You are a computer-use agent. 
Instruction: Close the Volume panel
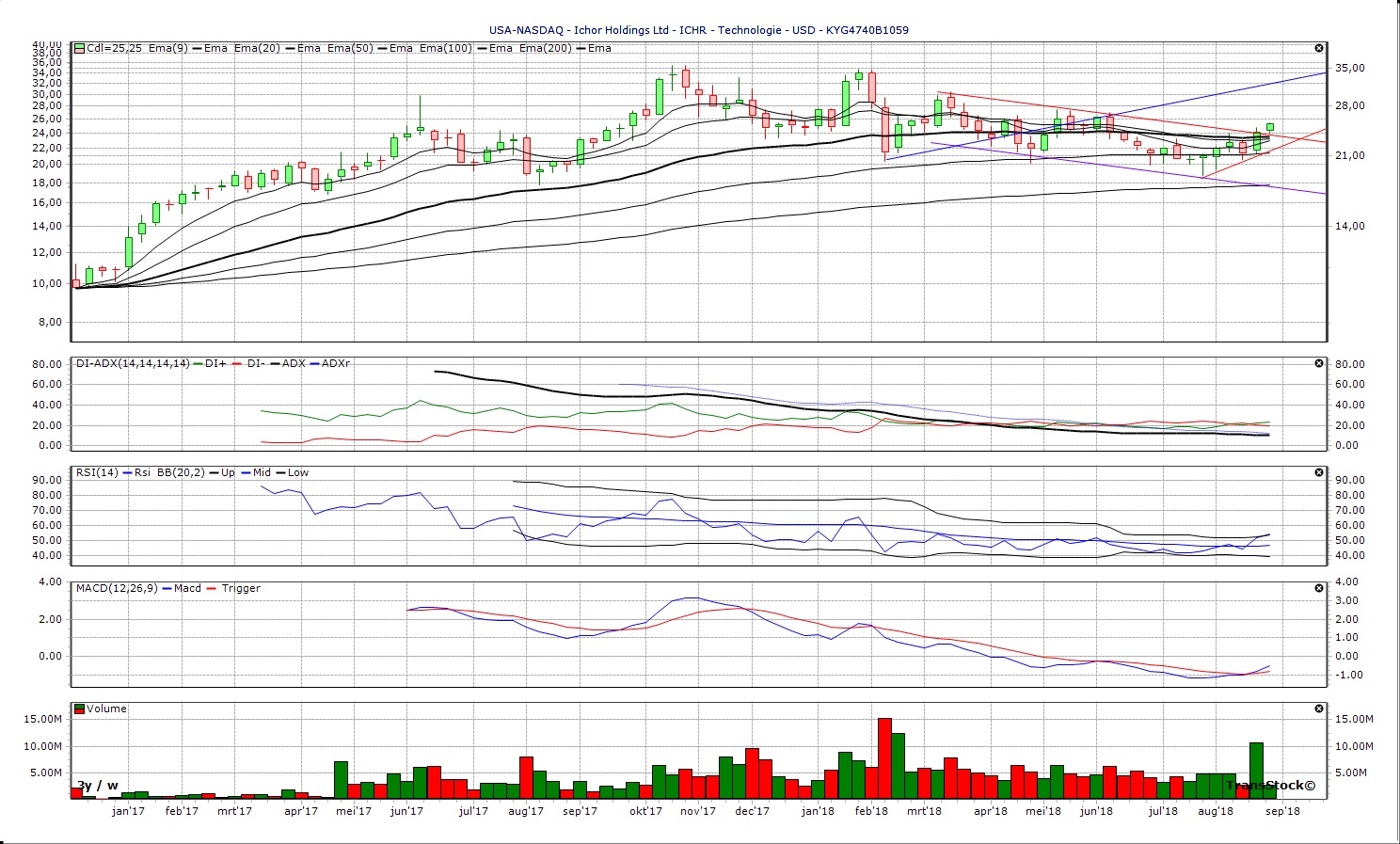pos(1319,709)
